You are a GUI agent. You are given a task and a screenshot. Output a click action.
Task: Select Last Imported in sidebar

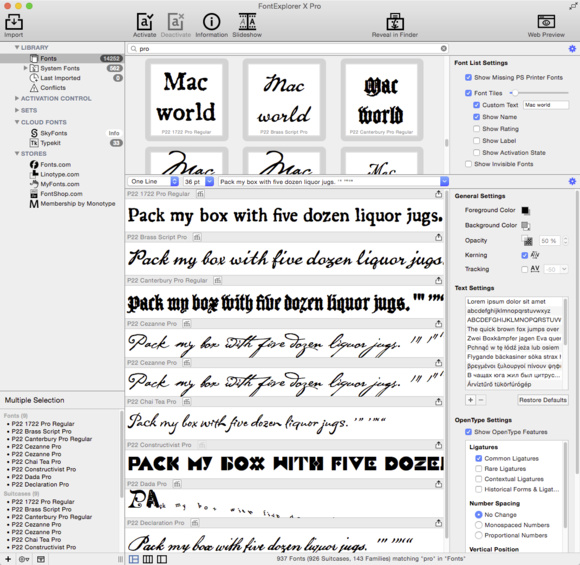pos(61,78)
